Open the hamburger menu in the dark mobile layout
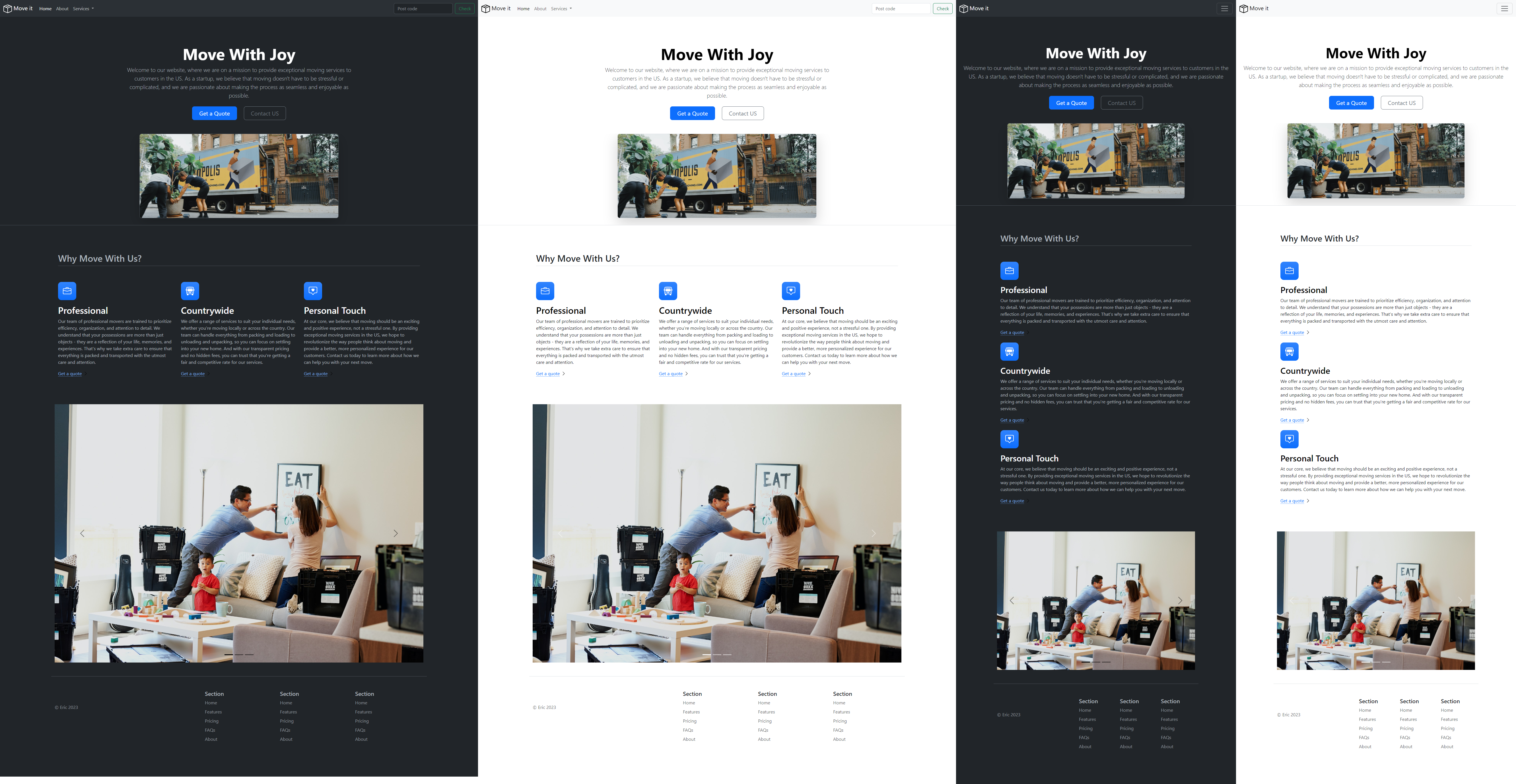 (1224, 9)
